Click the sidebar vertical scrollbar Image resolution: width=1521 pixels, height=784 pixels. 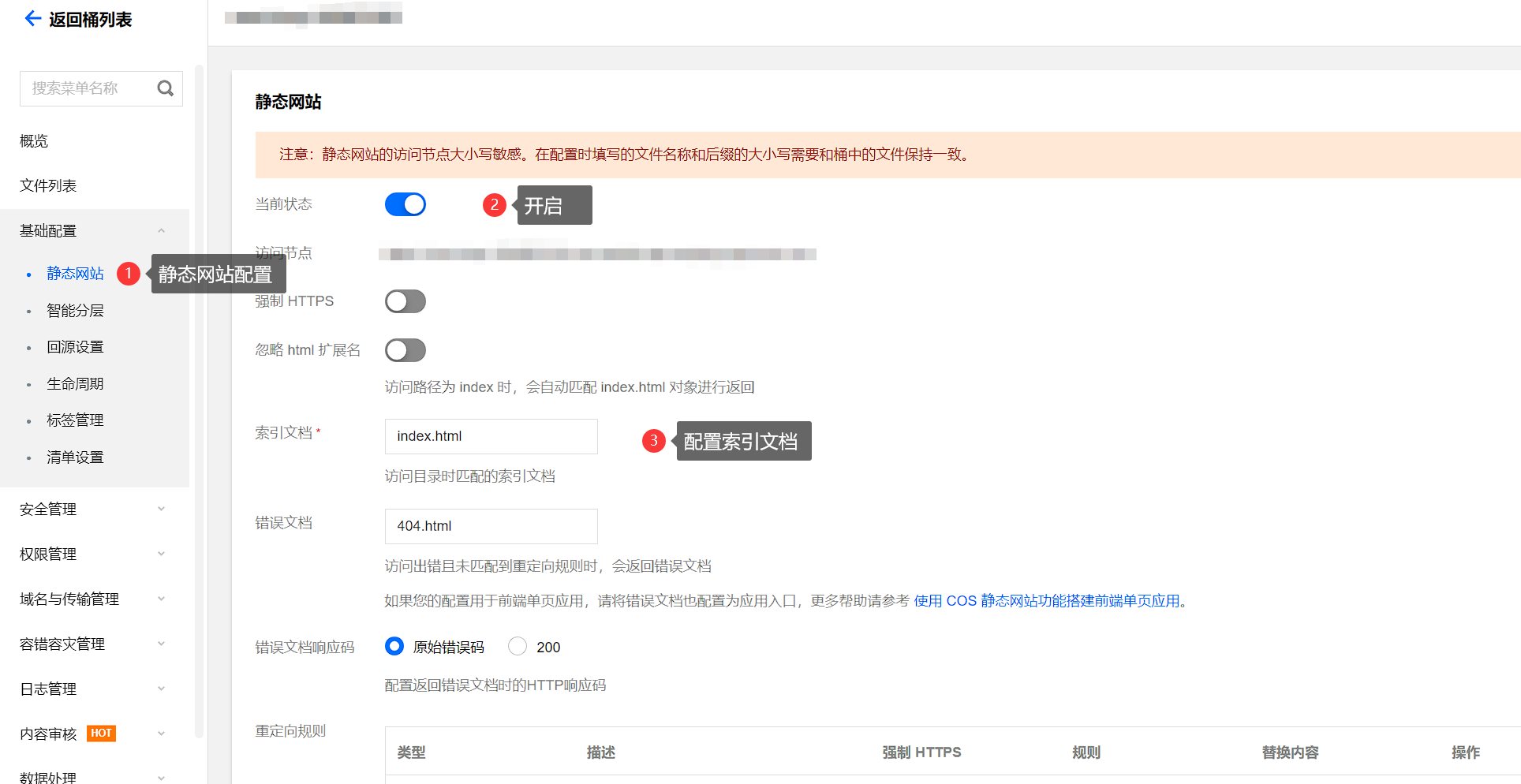pos(199,401)
